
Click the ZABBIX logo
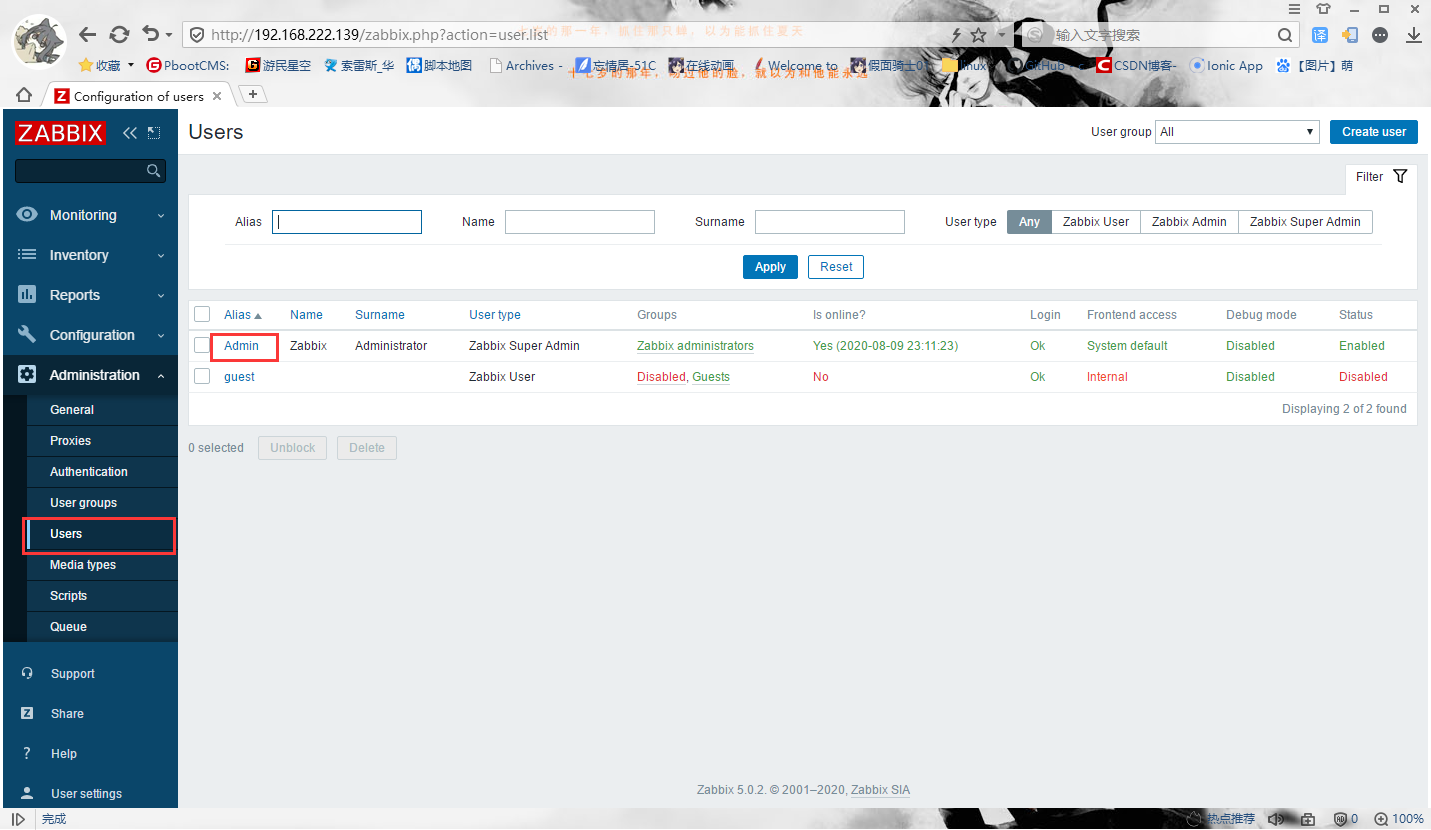pyautogui.click(x=60, y=133)
